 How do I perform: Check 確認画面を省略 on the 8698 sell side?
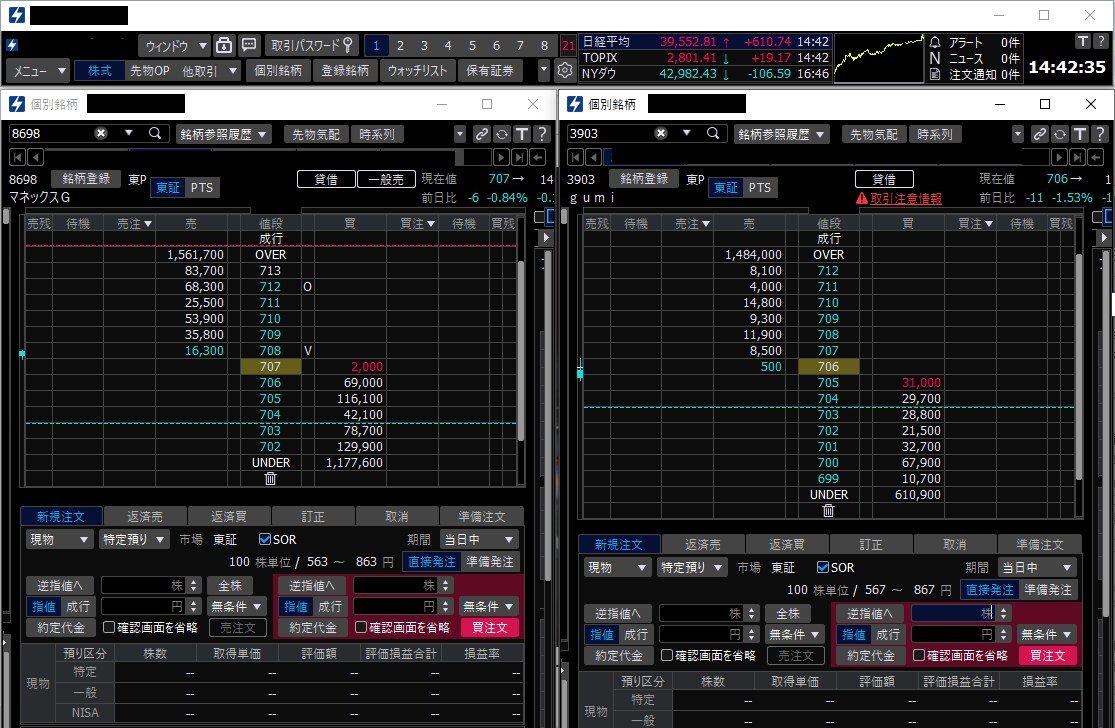[109, 627]
